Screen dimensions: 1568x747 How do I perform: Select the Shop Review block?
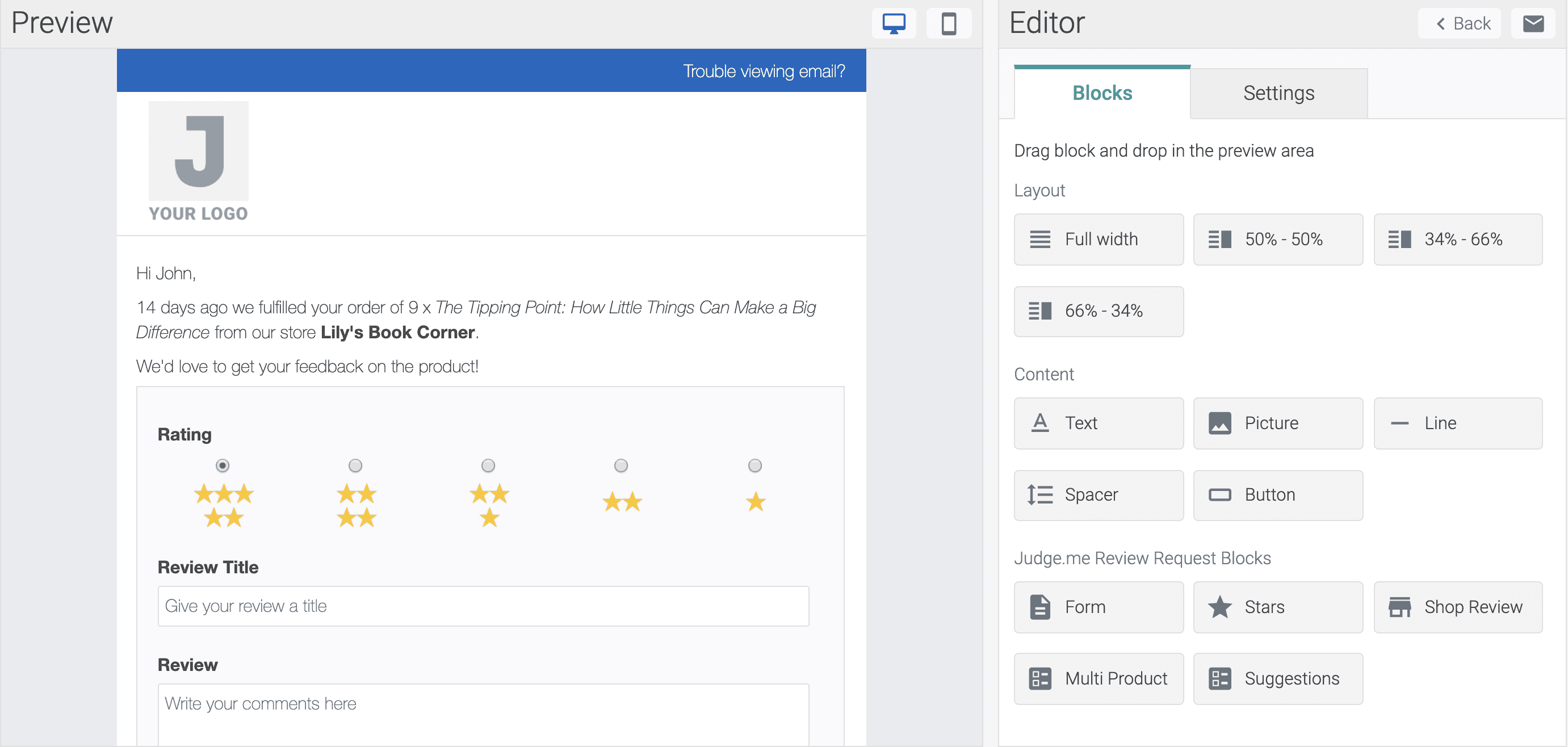(1457, 606)
